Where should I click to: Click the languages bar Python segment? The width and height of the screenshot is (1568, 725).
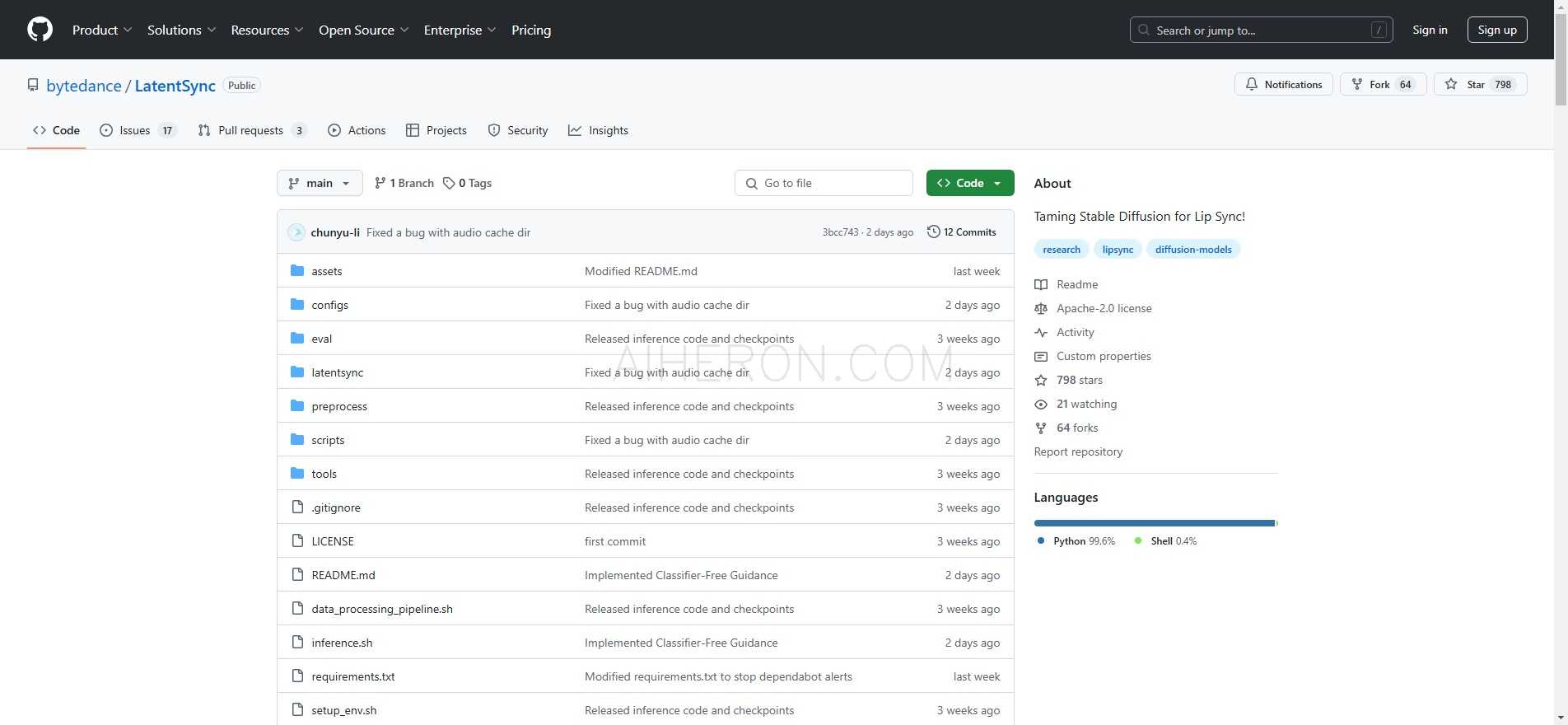(x=1155, y=523)
